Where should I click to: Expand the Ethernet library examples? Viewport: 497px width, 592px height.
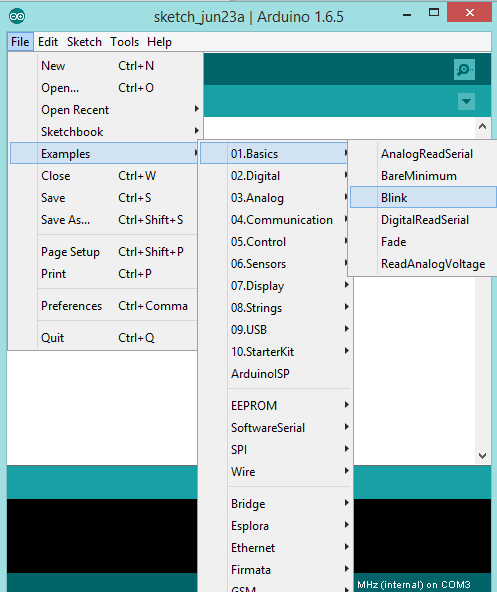[x=275, y=547]
